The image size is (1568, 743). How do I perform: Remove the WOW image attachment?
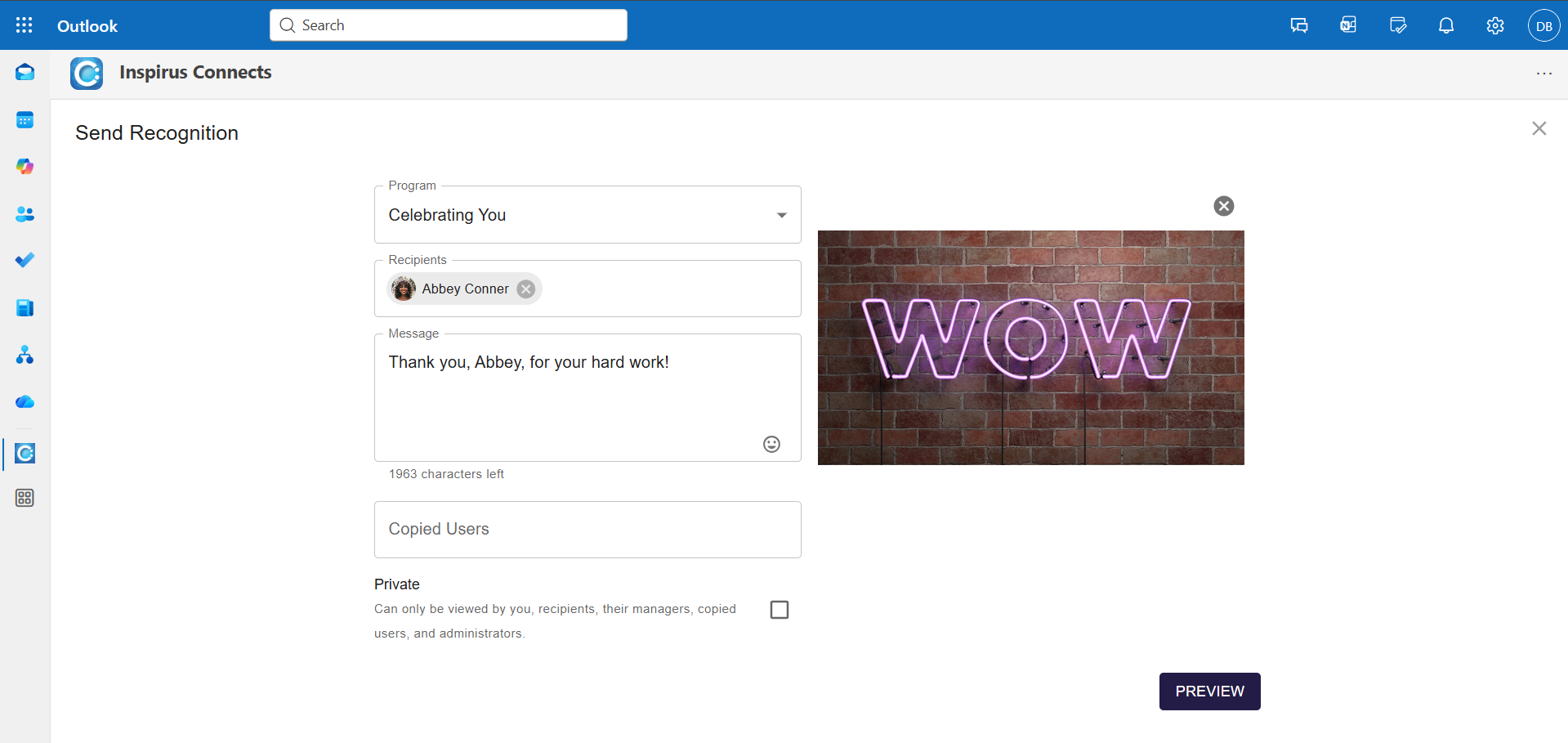point(1223,206)
